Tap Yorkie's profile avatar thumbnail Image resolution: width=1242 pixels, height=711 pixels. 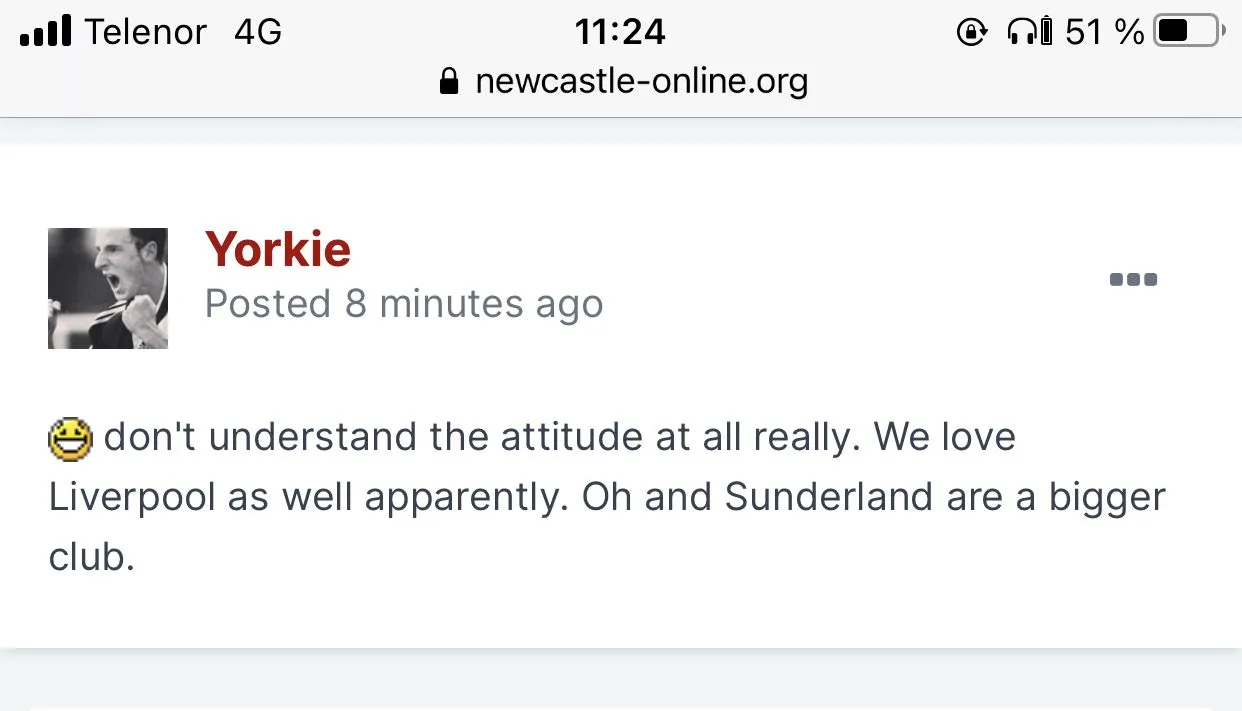[108, 288]
